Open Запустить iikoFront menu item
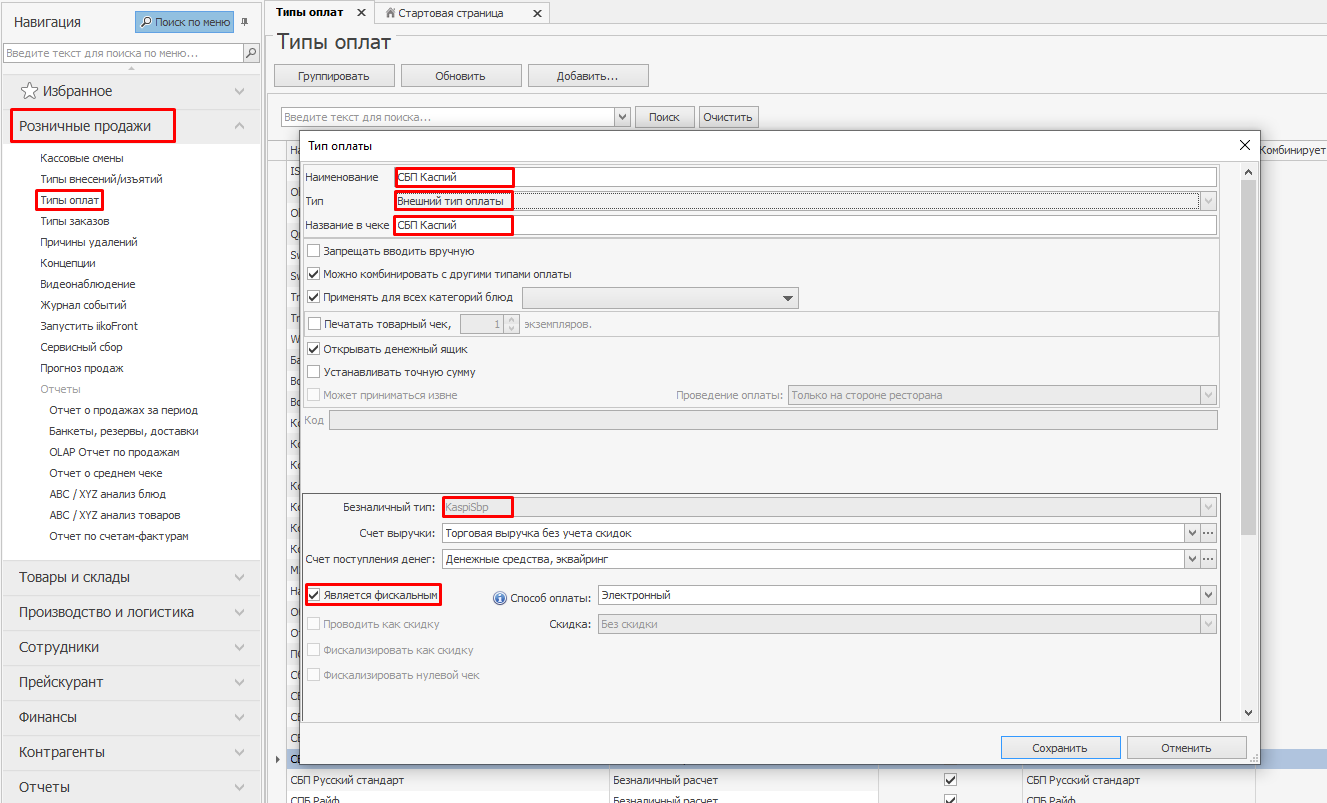 89,326
